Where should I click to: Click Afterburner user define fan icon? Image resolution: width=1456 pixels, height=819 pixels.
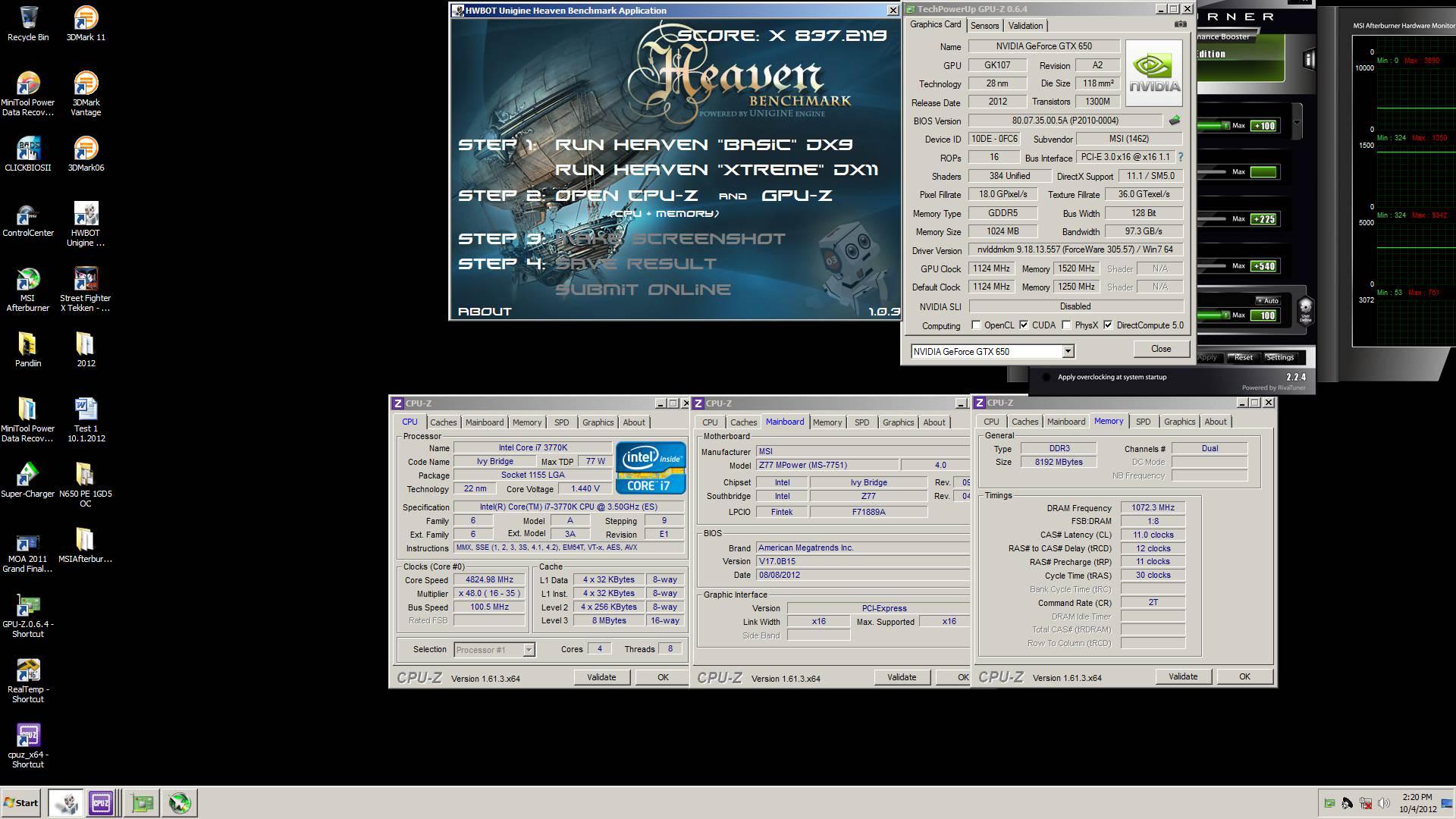click(x=1305, y=309)
